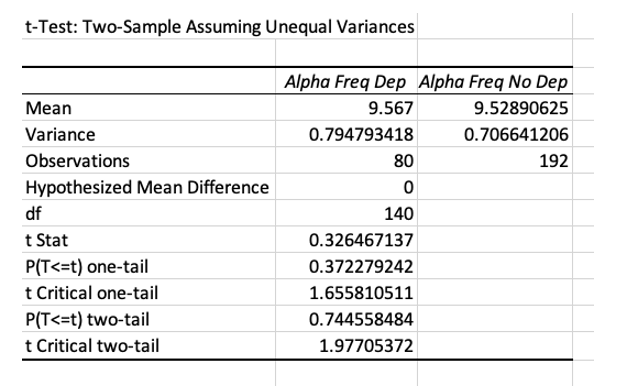
Task: Select the one-tail p-value 0.372279242
Action: tap(346, 266)
